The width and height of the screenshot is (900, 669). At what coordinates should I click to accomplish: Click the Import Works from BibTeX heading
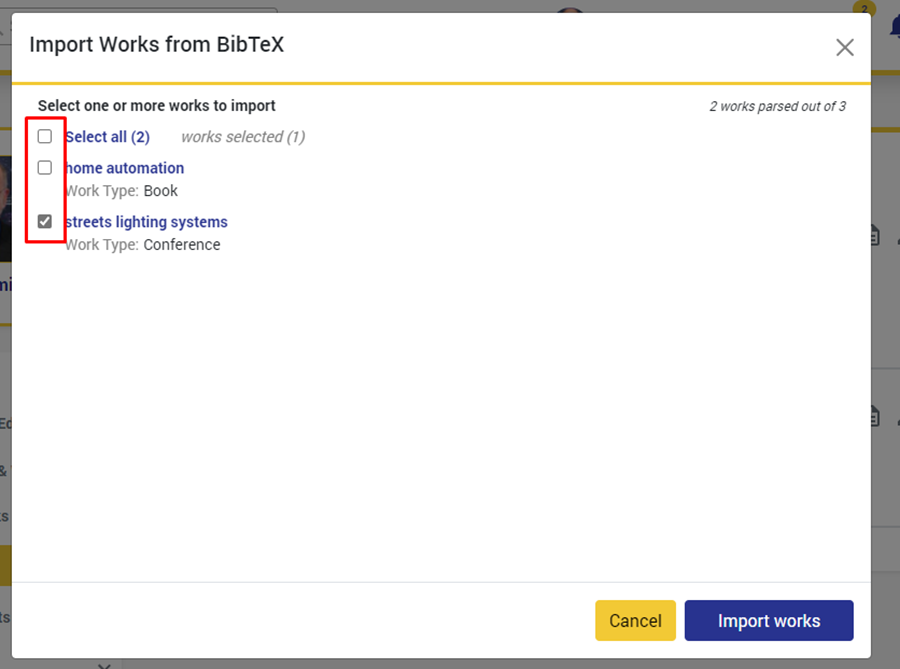pos(157,45)
